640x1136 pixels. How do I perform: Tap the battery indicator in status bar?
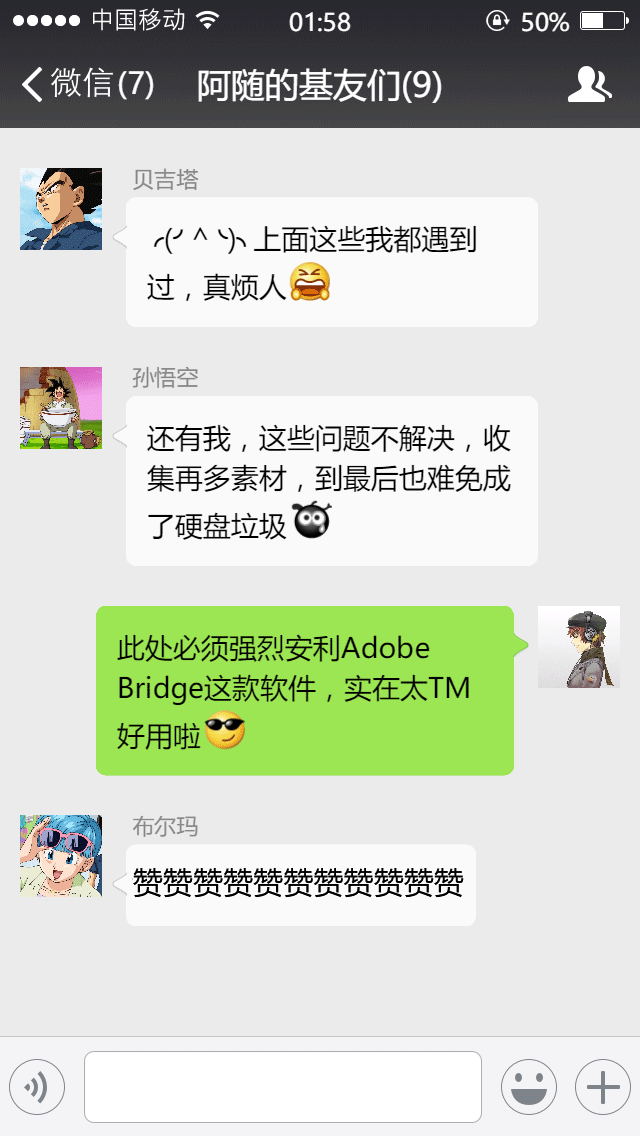coord(604,22)
